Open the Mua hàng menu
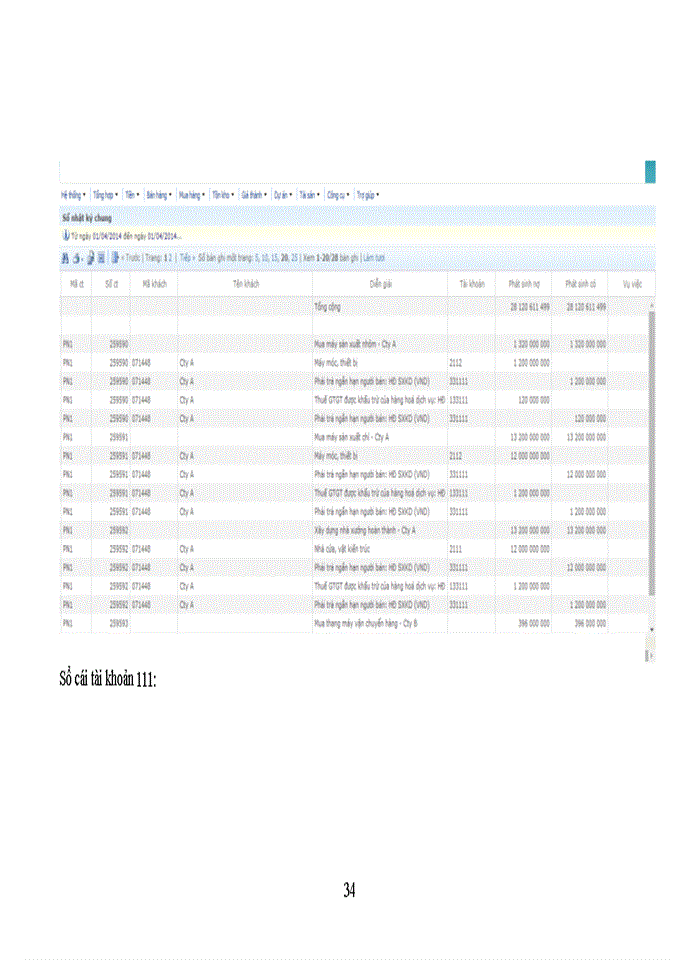700x960 pixels. click(x=191, y=195)
